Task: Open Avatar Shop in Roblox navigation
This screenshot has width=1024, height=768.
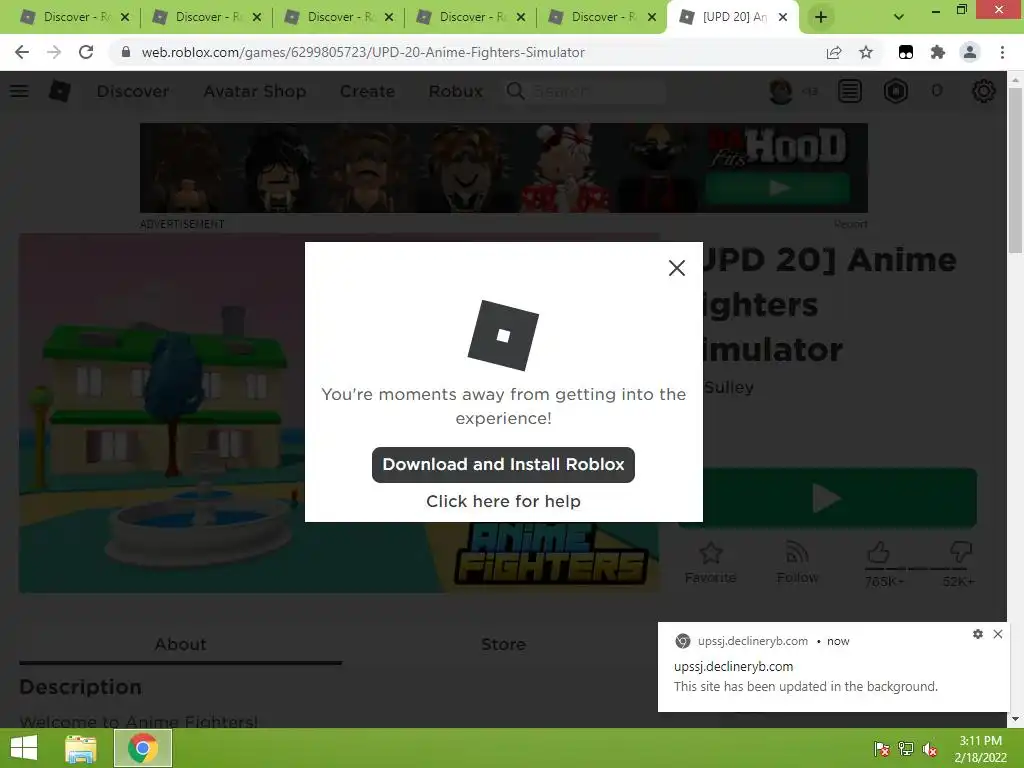Action: (x=255, y=91)
